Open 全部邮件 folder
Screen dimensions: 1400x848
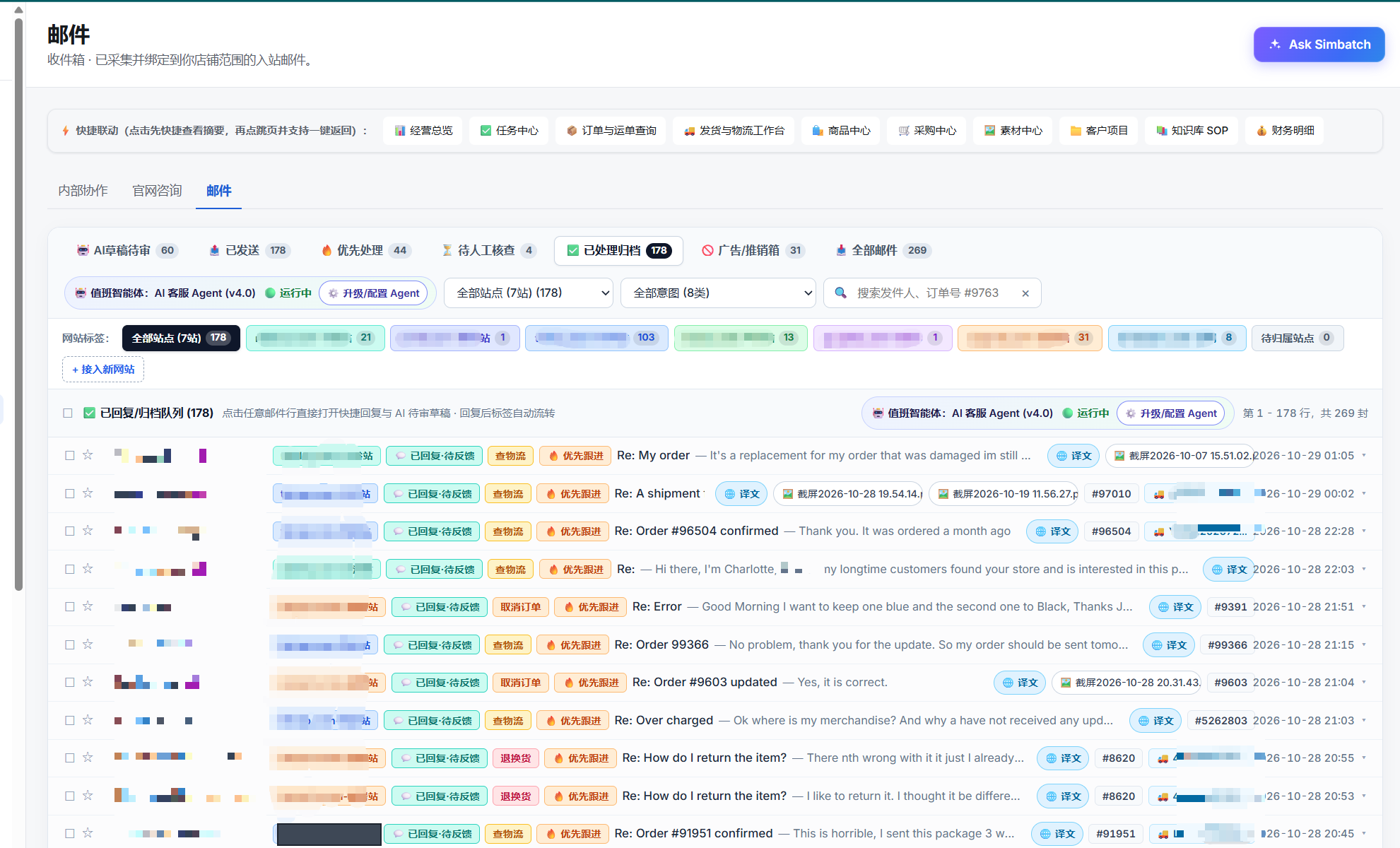click(883, 250)
